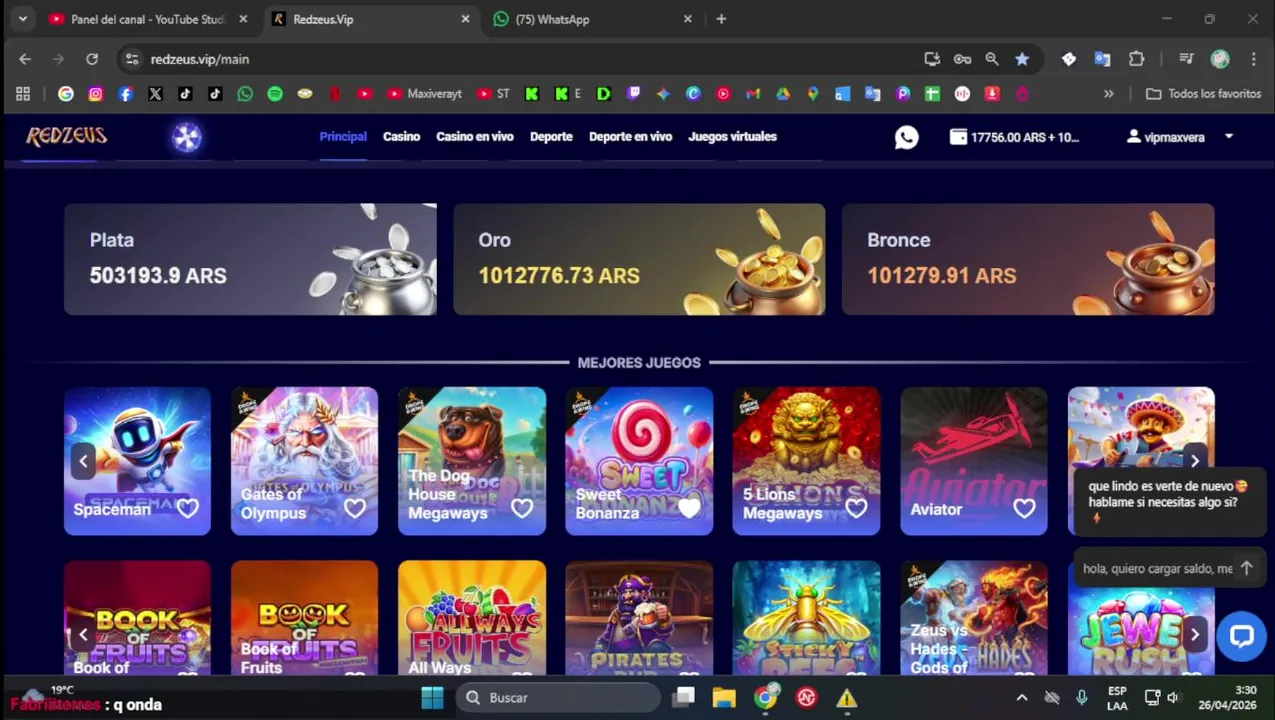Open the tab search dropdown chevron
The image size is (1275, 720).
[x=22, y=19]
